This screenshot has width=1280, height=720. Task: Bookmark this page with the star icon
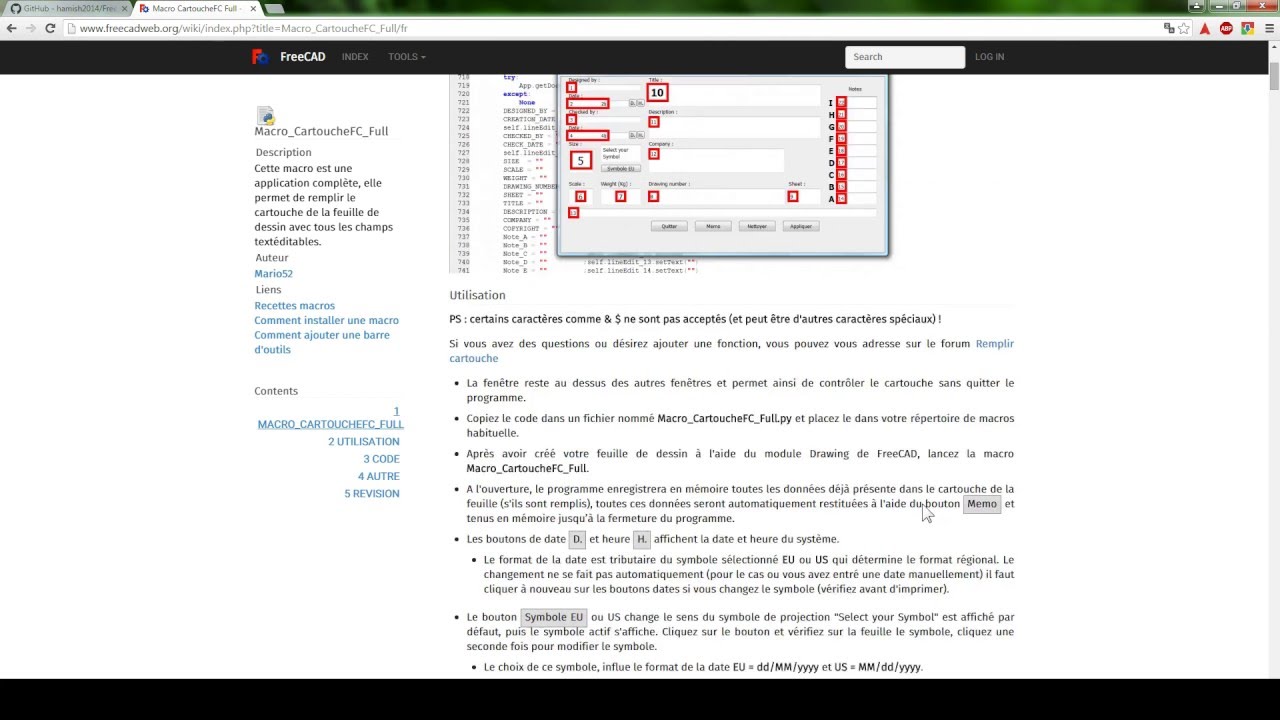(1185, 28)
